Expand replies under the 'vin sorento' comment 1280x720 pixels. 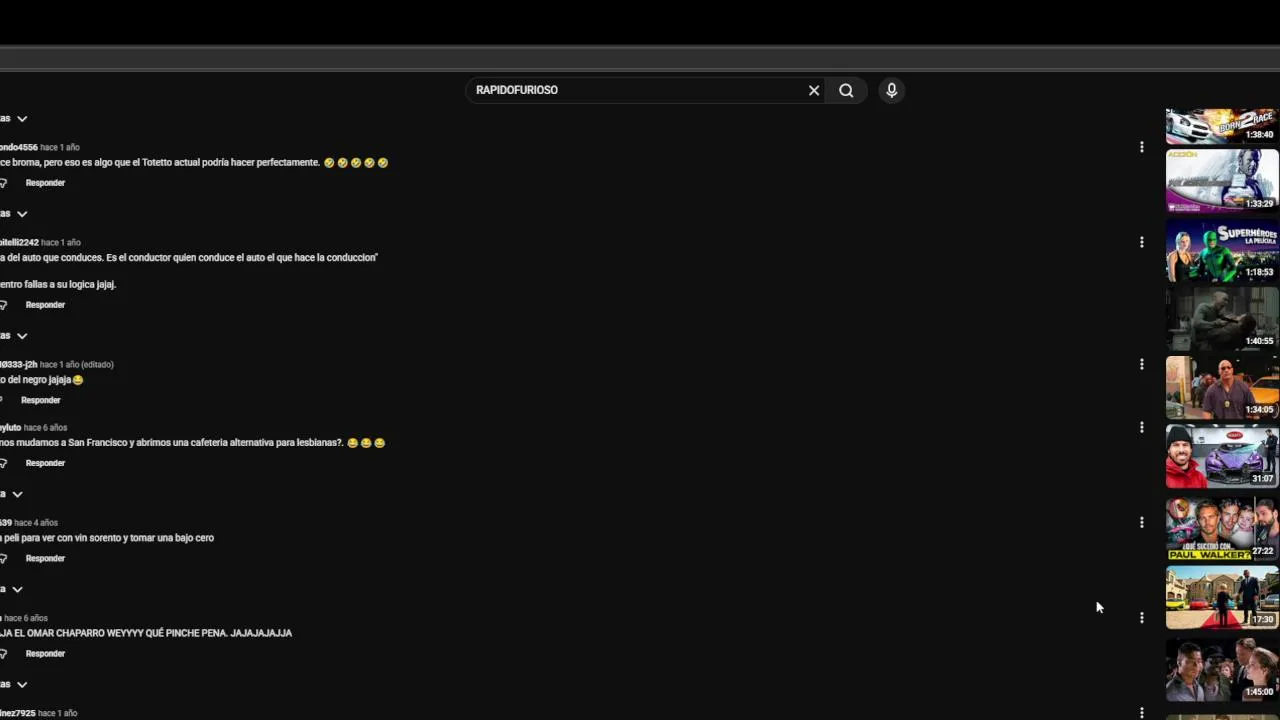12,589
